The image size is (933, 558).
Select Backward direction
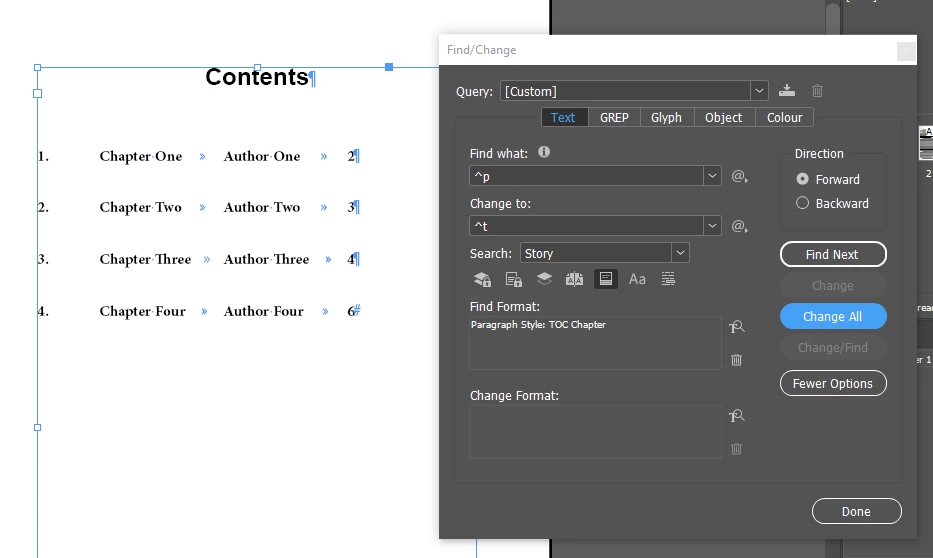tap(803, 203)
